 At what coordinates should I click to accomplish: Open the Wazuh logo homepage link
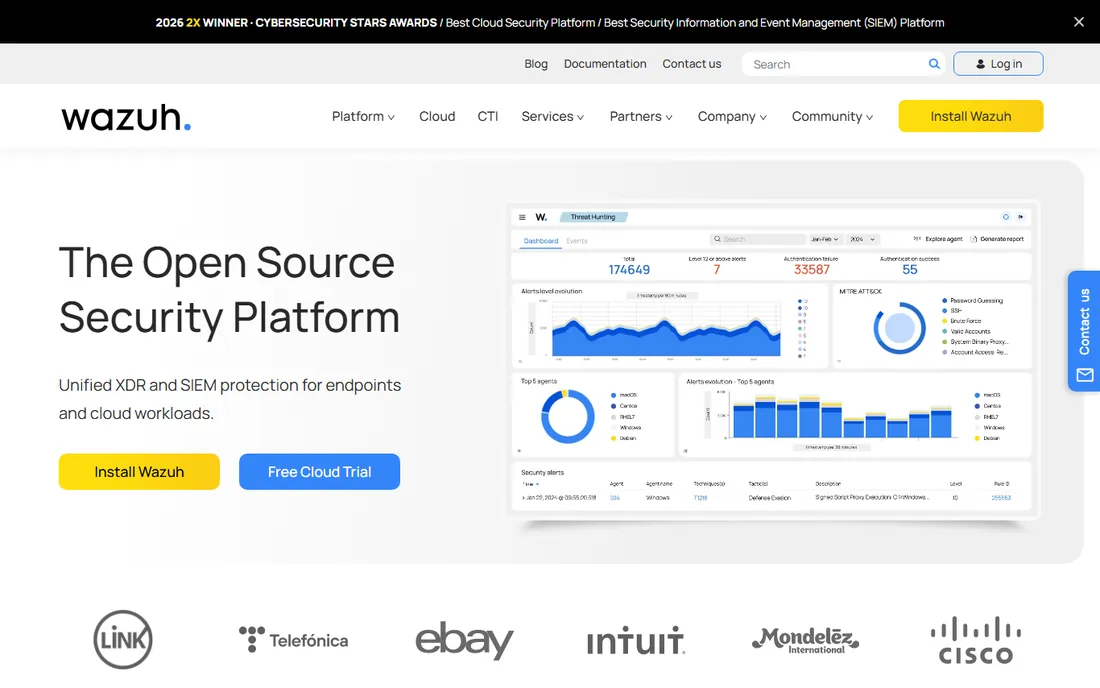coord(126,117)
